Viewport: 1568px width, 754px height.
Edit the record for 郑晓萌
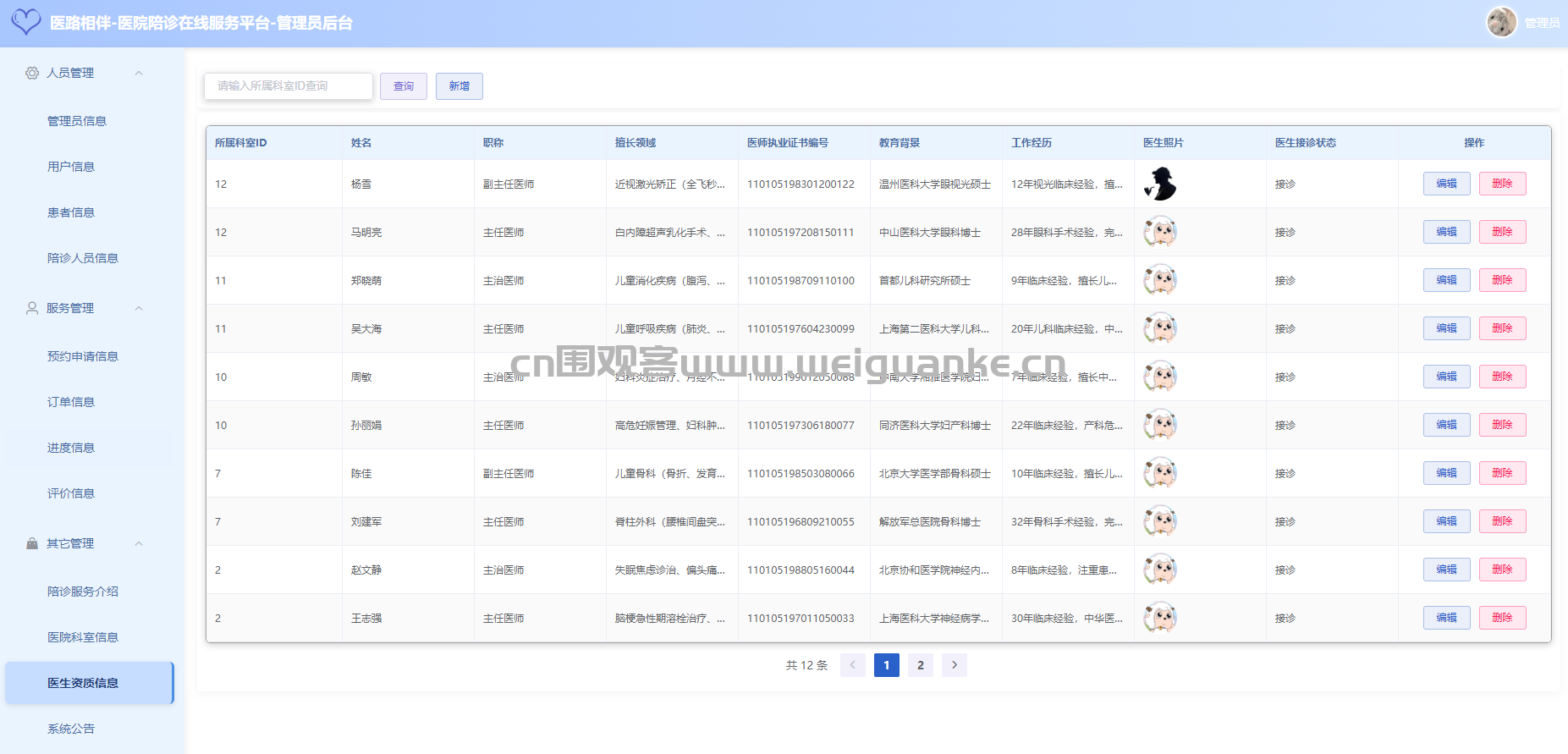click(x=1446, y=280)
